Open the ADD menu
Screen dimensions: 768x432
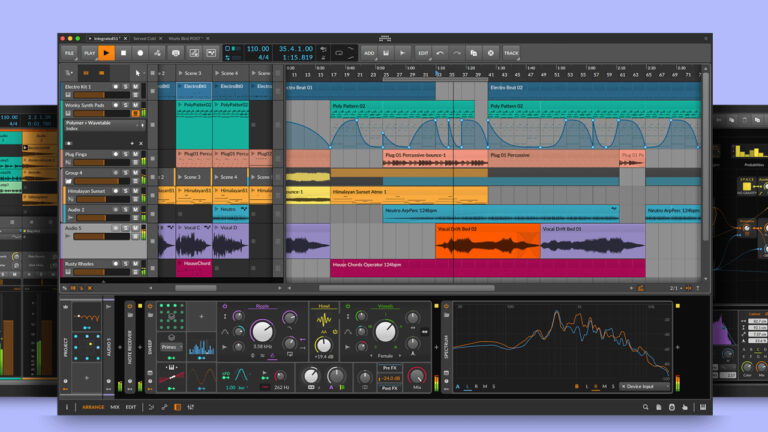369,53
